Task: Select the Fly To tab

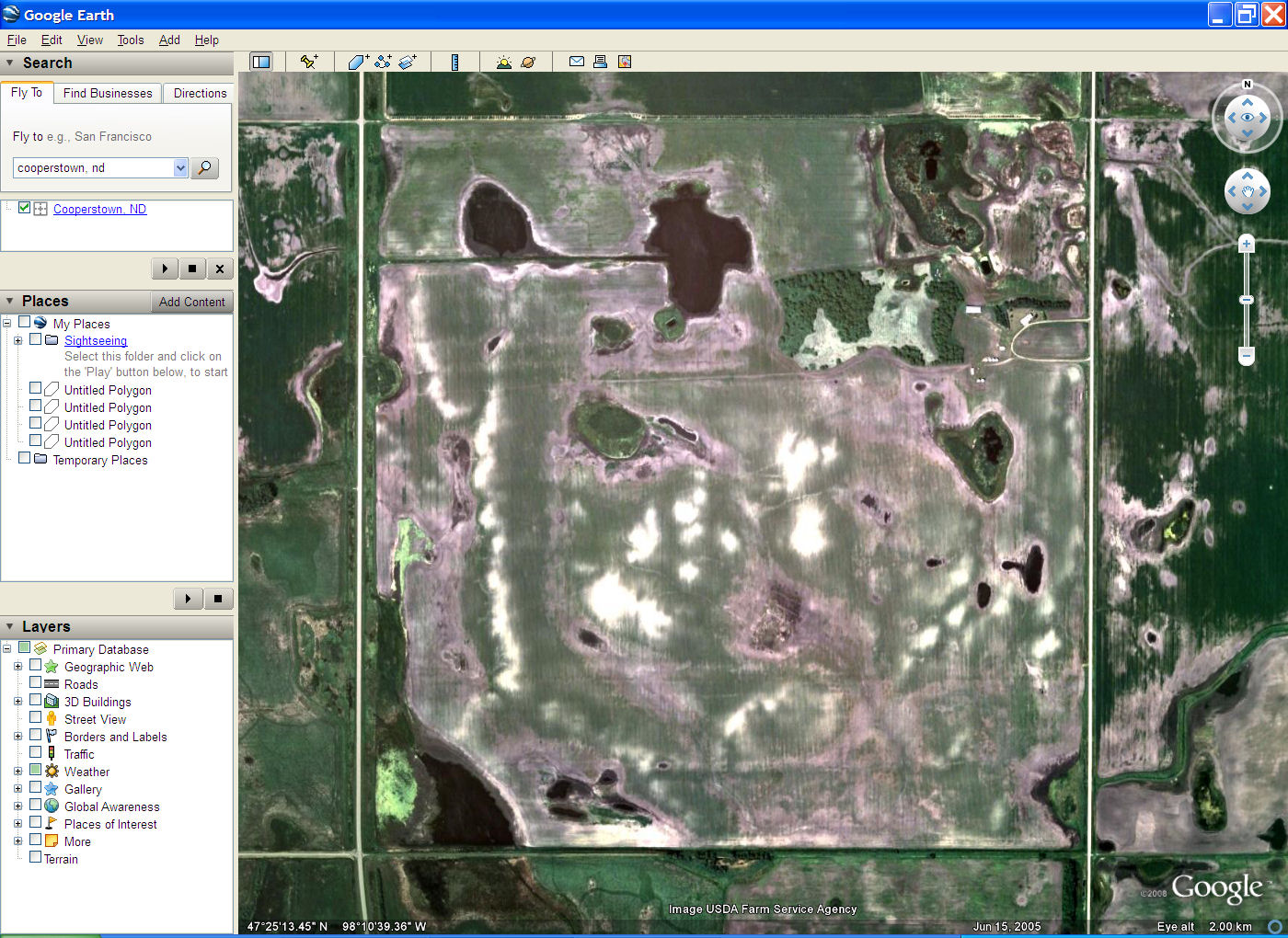Action: 27,92
